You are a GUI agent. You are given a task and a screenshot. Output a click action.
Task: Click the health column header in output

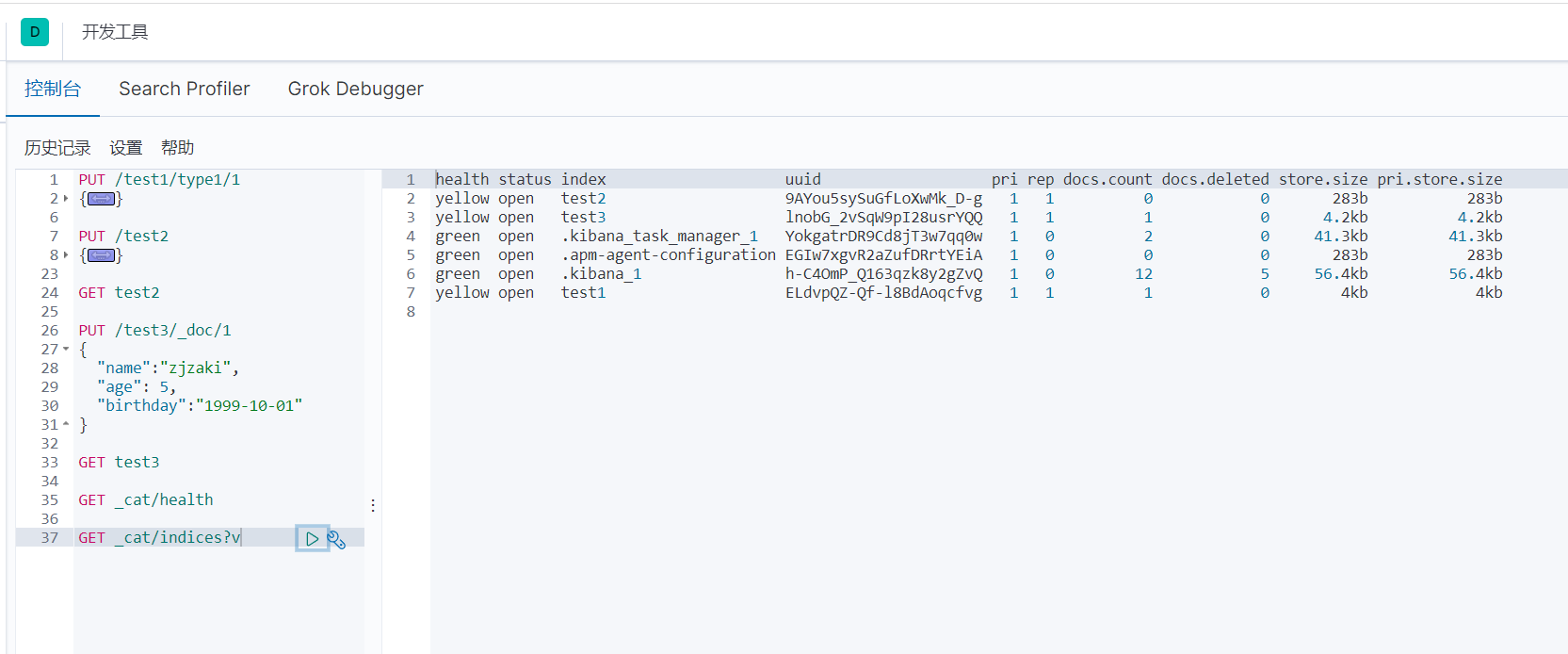[x=462, y=180]
